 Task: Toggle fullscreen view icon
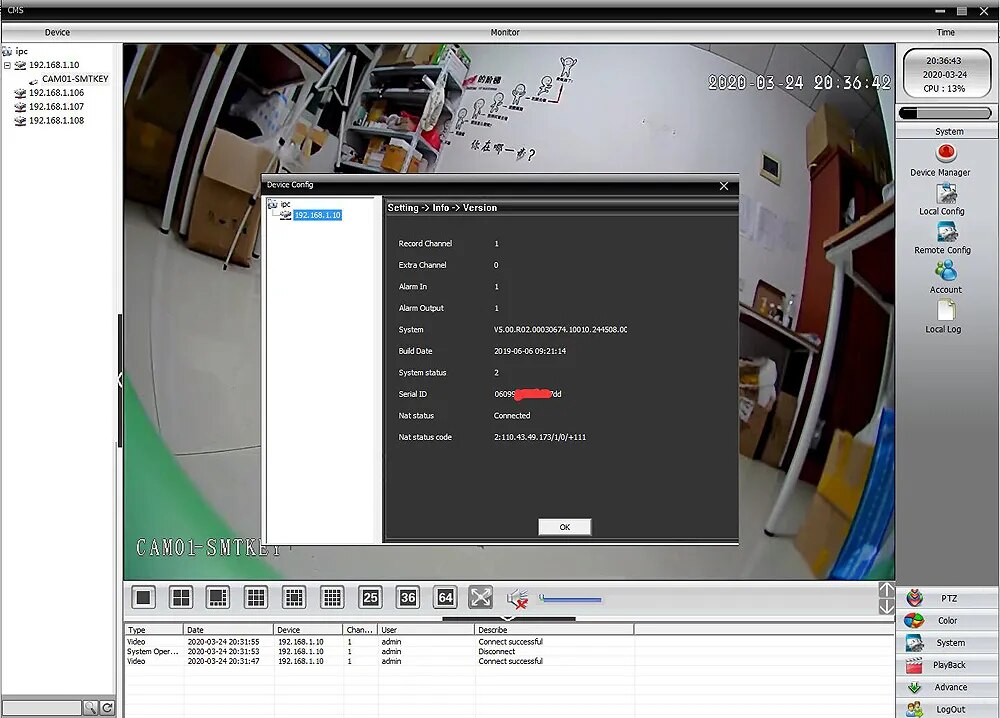pos(481,597)
